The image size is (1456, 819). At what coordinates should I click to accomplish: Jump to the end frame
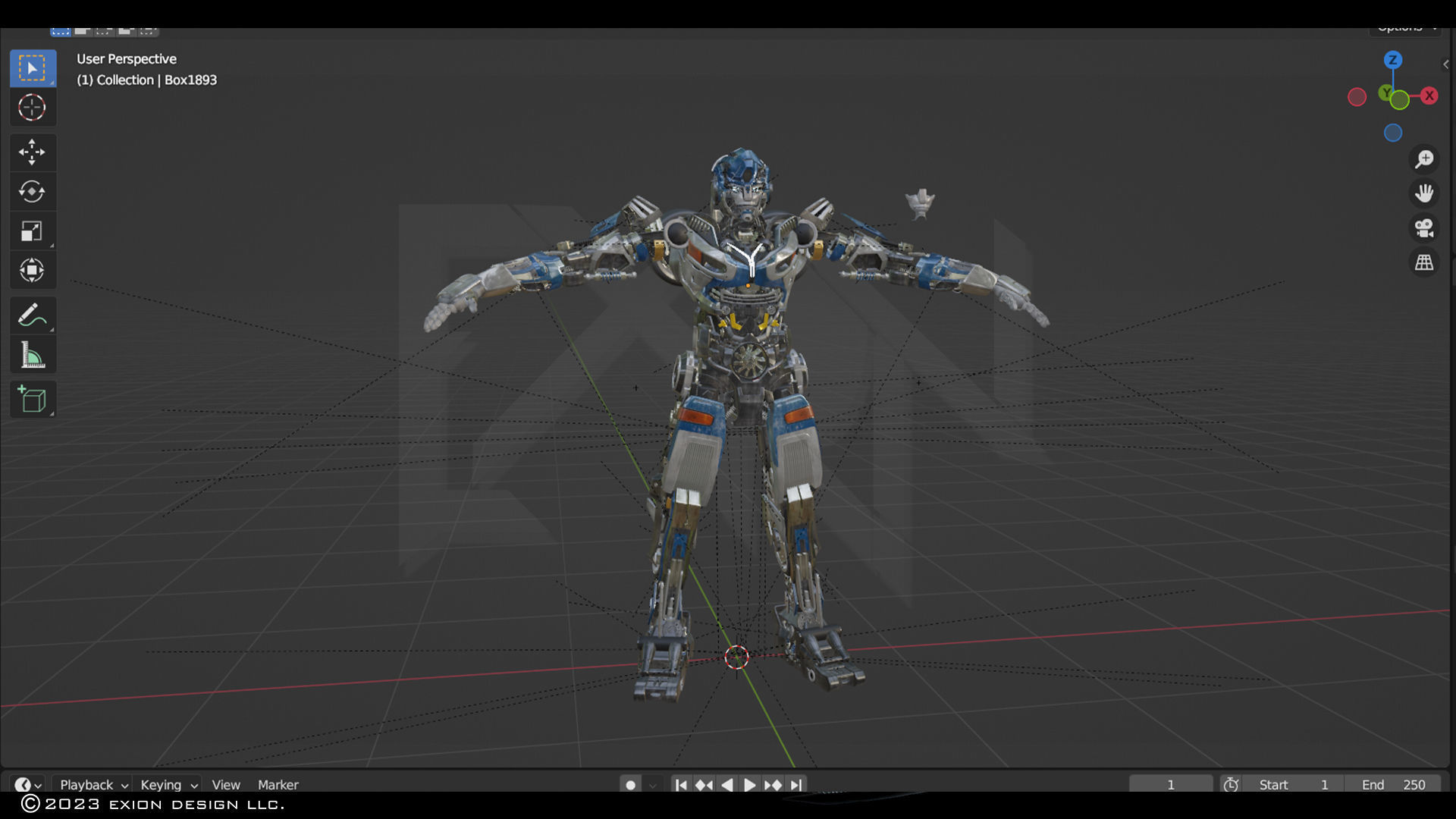pos(795,785)
